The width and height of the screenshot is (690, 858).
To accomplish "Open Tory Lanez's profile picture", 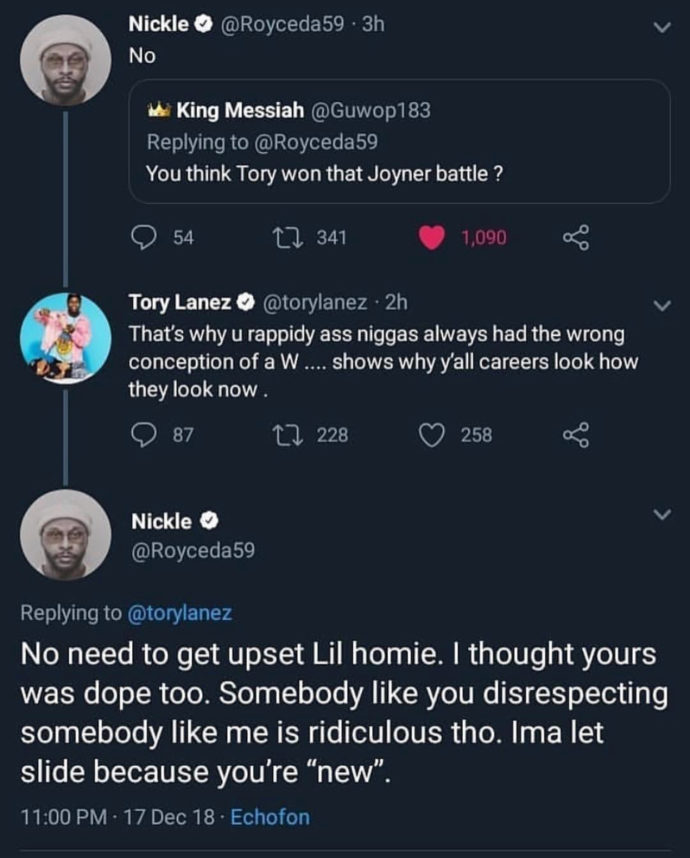I will click(66, 338).
